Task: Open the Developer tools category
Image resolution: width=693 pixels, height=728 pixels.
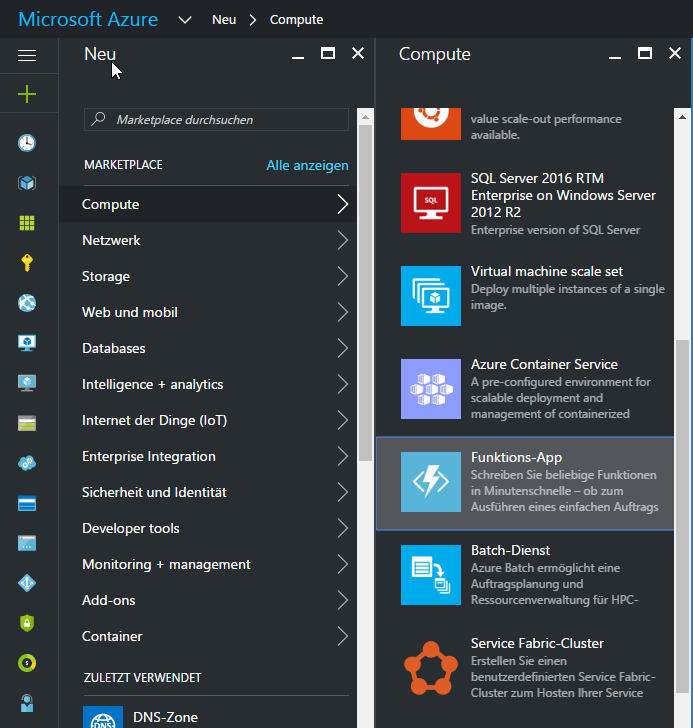Action: click(x=208, y=528)
